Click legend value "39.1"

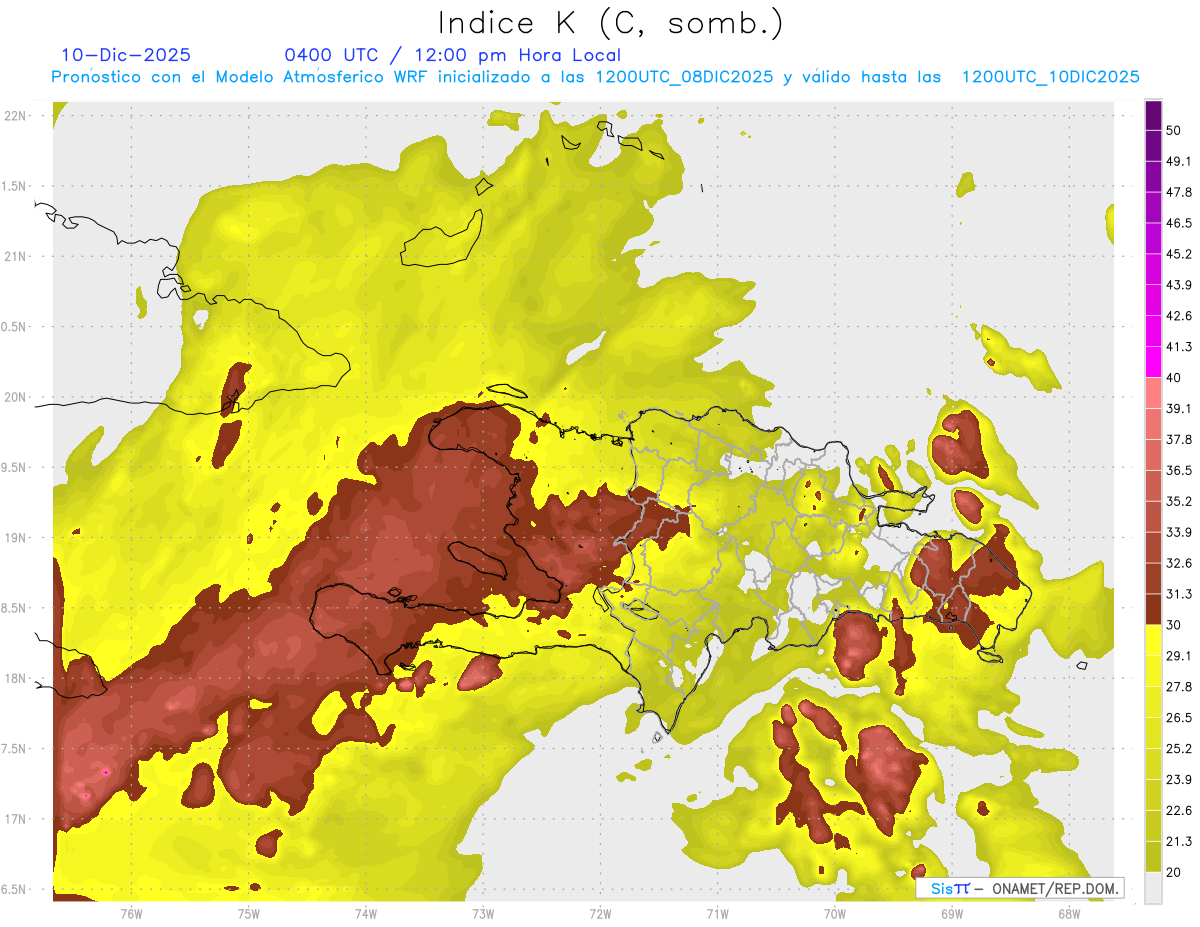tap(1179, 409)
